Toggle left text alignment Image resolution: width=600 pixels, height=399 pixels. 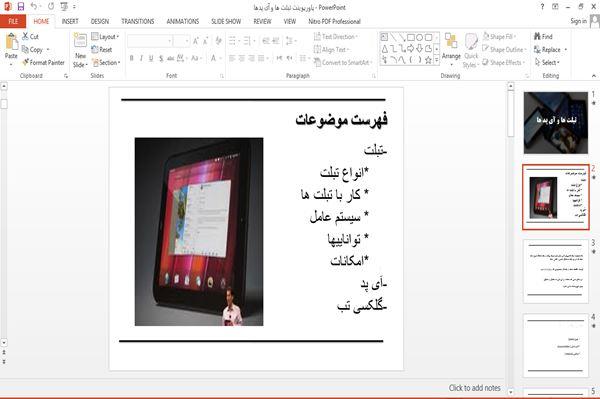[x=232, y=58]
